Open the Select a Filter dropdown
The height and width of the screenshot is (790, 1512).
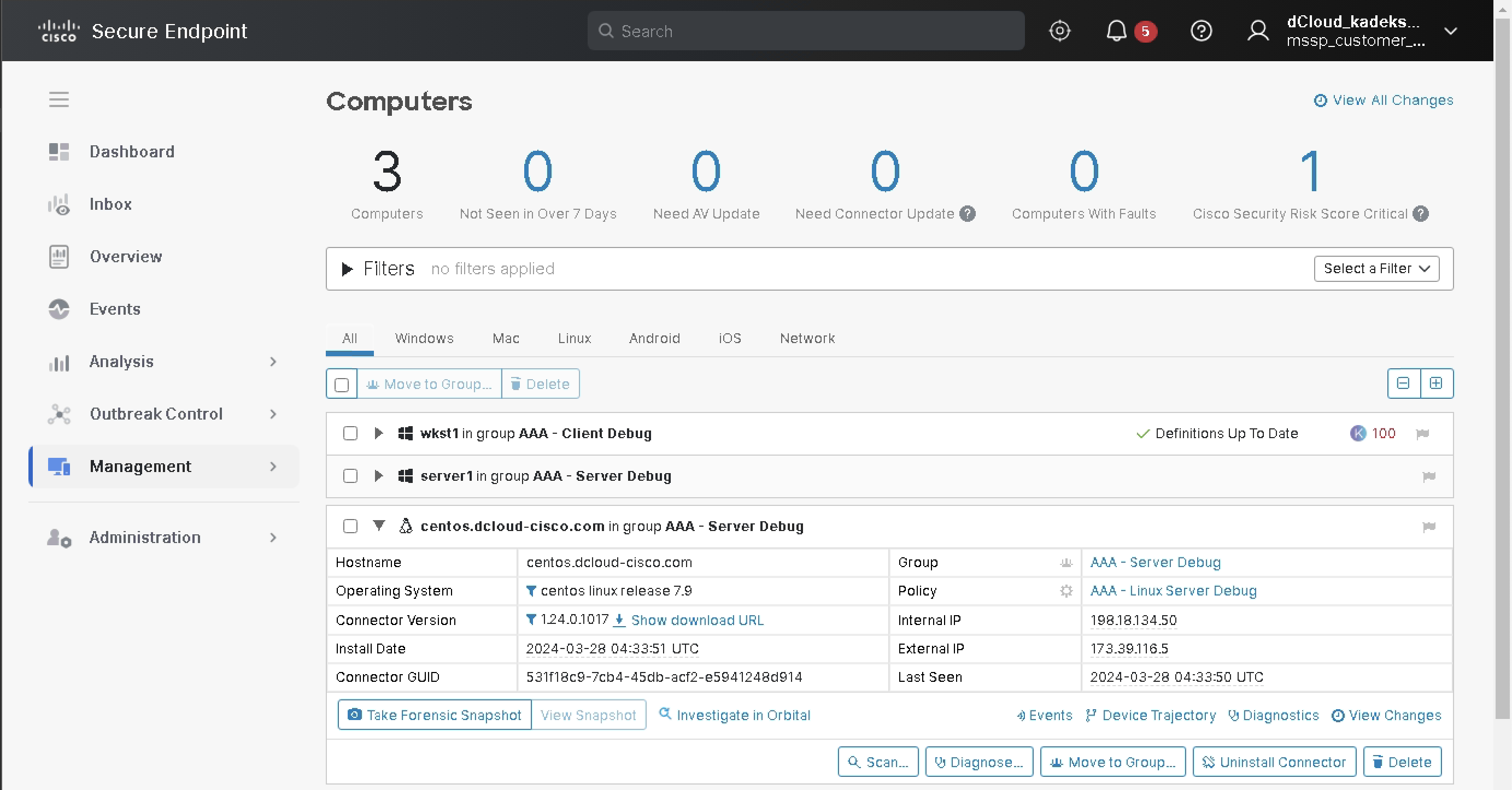tap(1376, 269)
